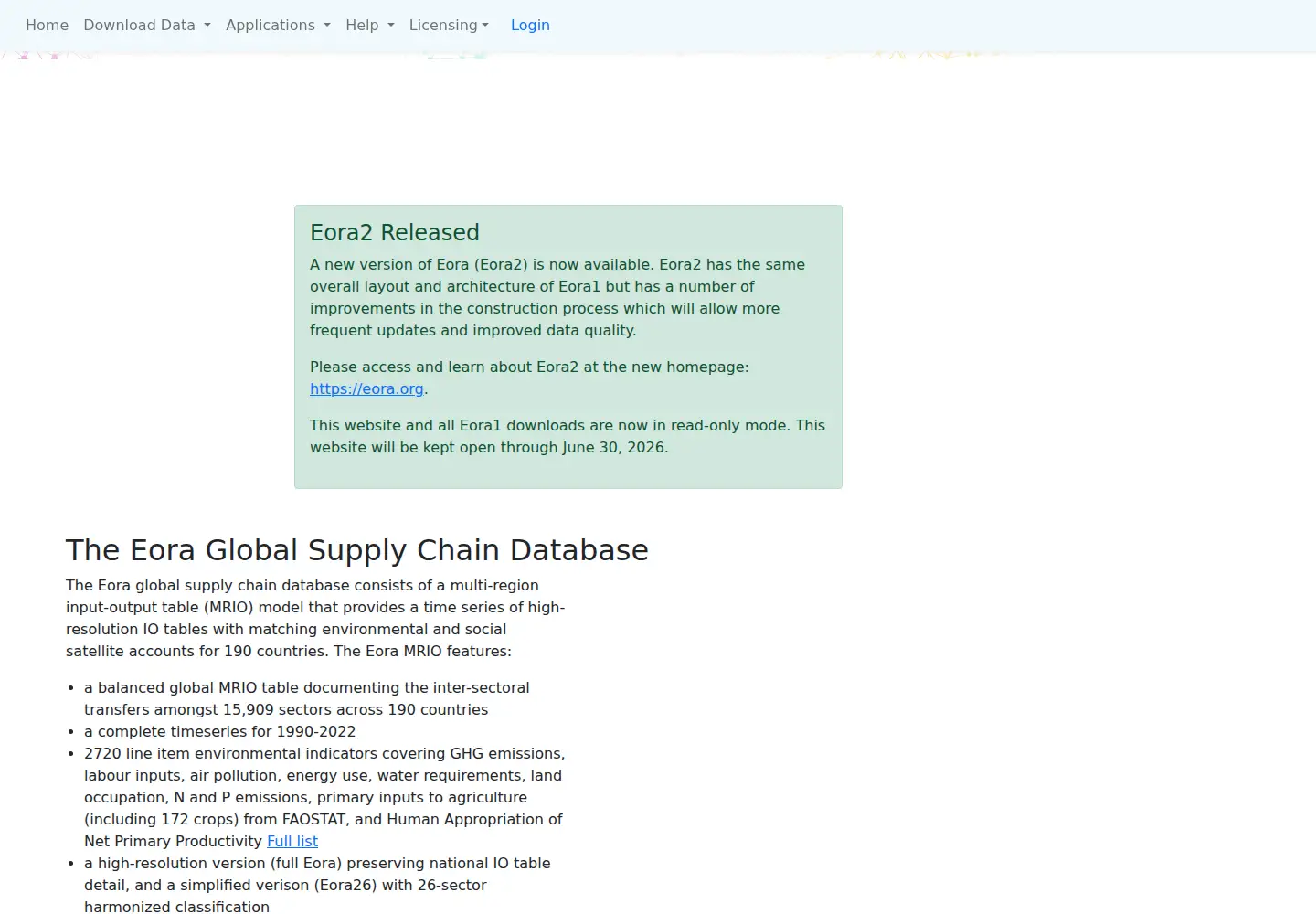The height and width of the screenshot is (914, 1316).
Task: Open the https://eora.org link
Action: (366, 388)
